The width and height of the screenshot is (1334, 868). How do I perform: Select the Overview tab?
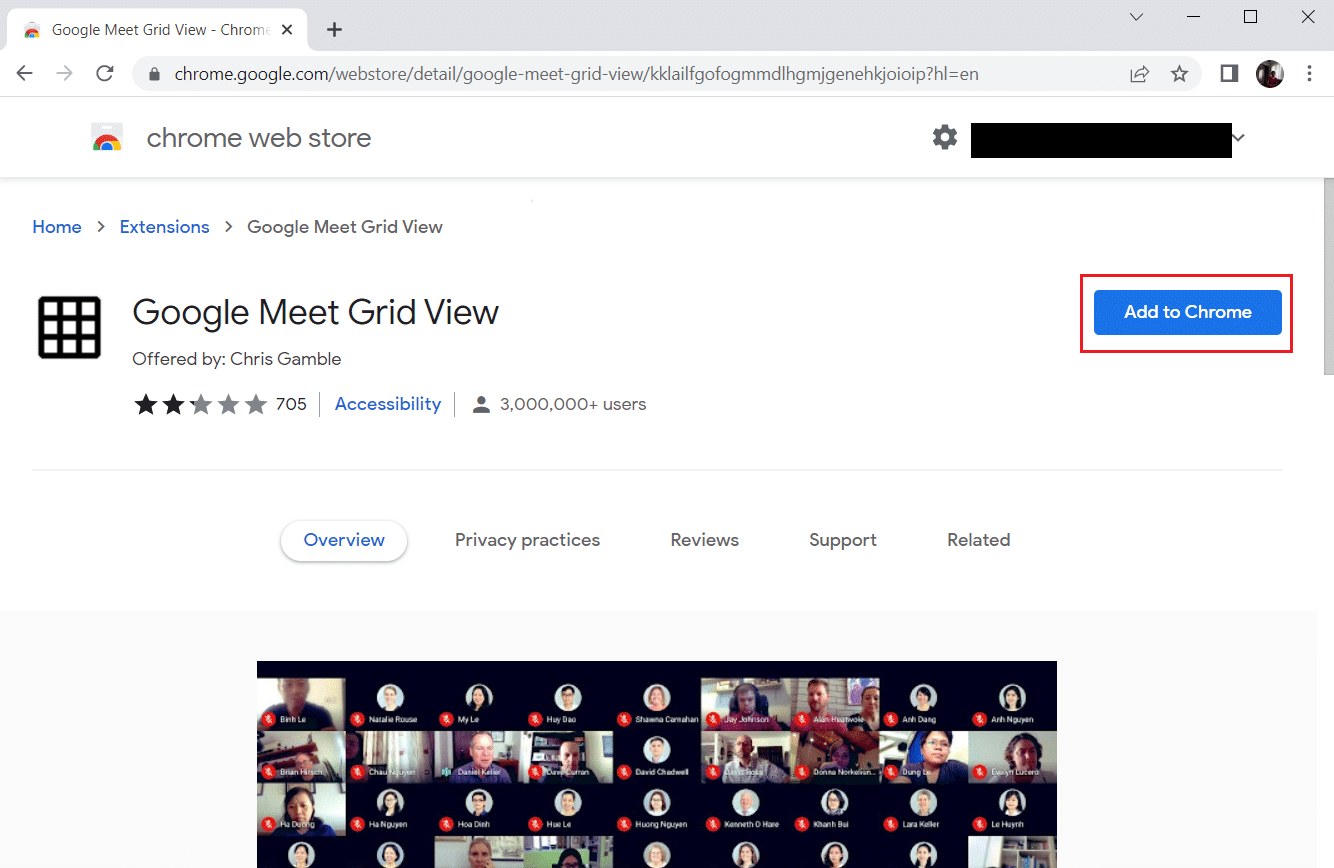344,540
